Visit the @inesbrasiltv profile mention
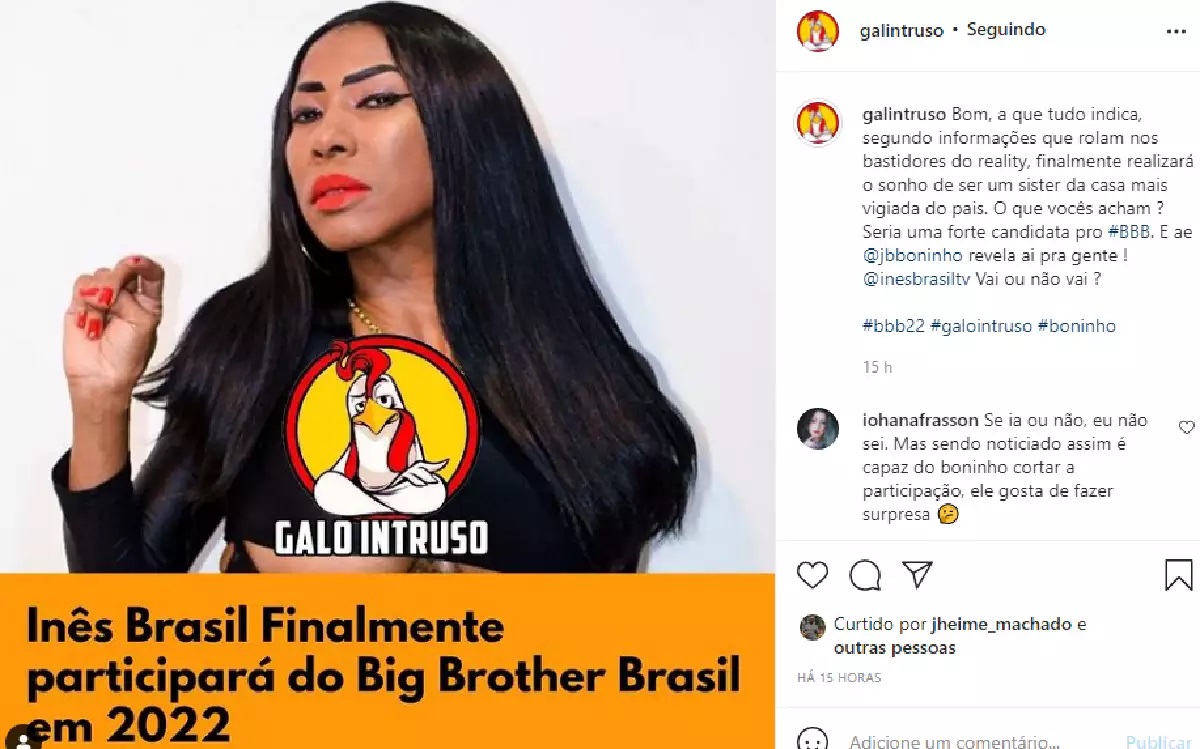The height and width of the screenshot is (749, 1200). (x=917, y=278)
